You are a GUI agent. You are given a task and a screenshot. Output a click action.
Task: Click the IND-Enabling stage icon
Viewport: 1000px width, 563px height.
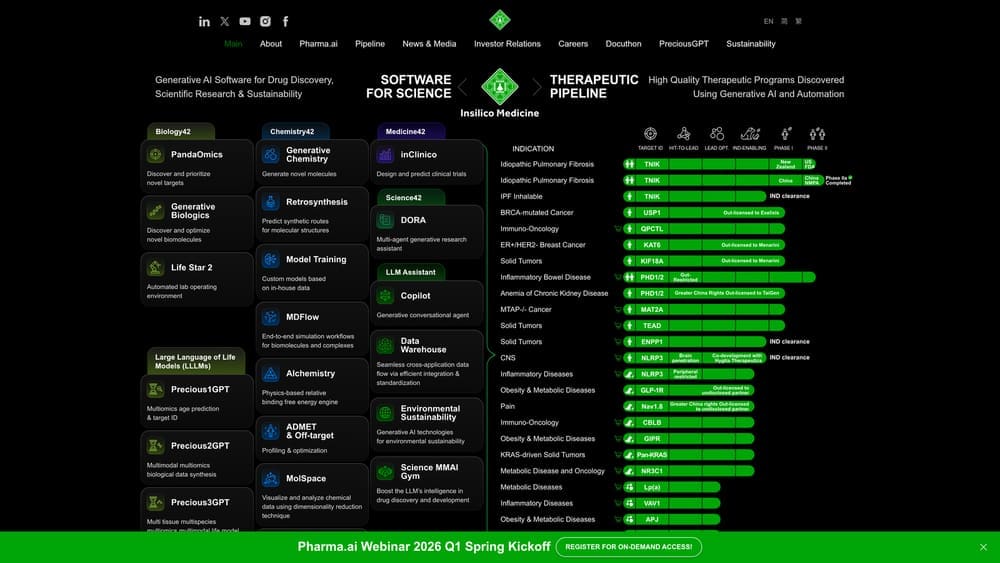click(x=750, y=133)
